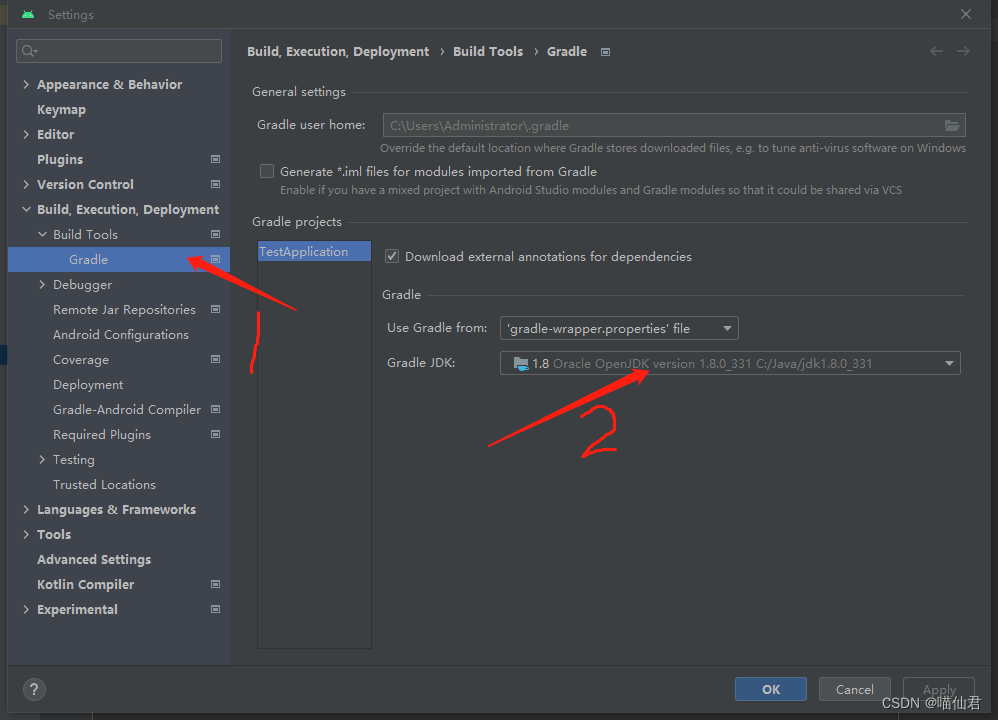998x720 pixels.
Task: Open the Gradle JDK dropdown
Action: pos(730,363)
